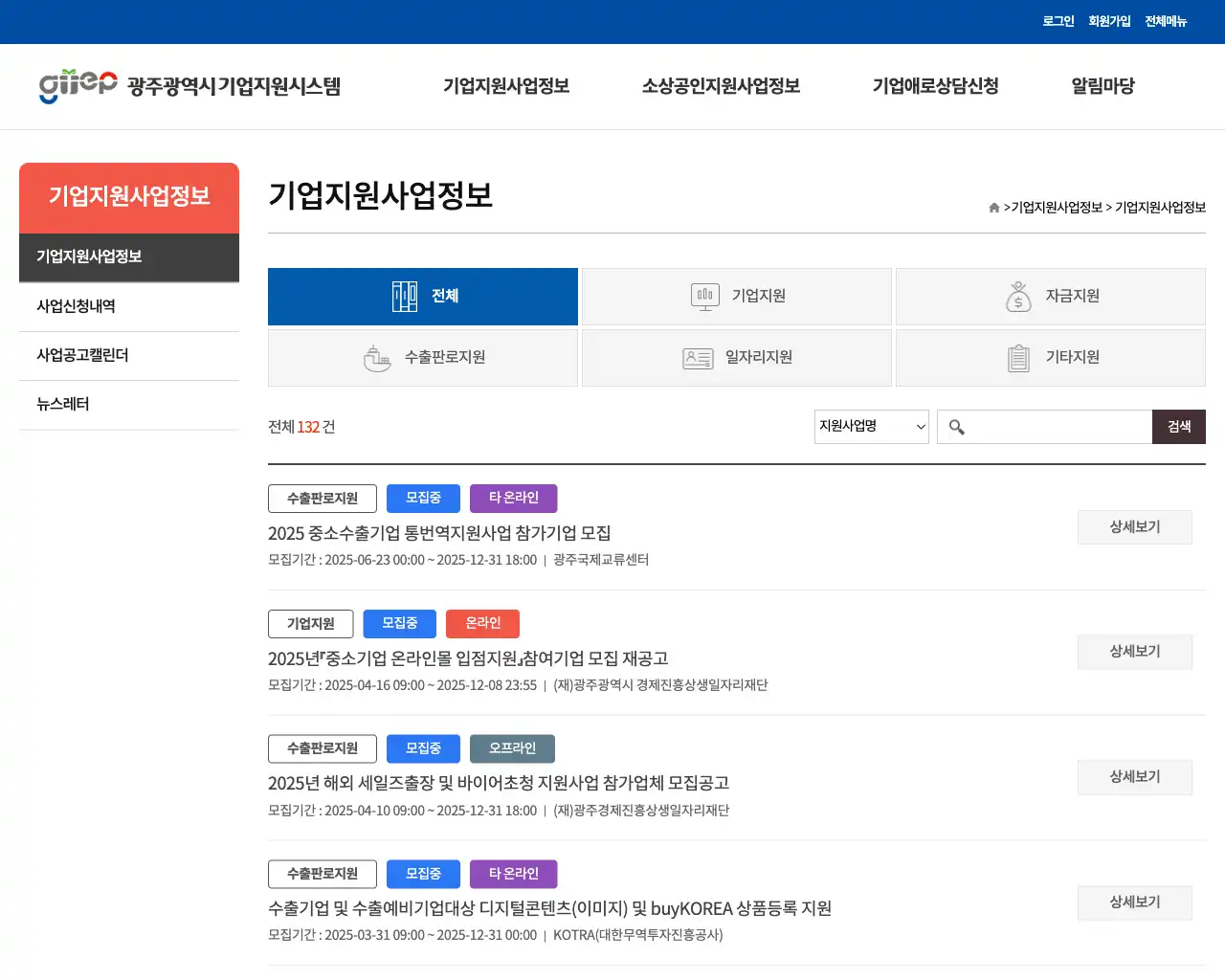1225x980 pixels.
Task: Click the home icon in the breadcrumb
Action: coord(992,207)
